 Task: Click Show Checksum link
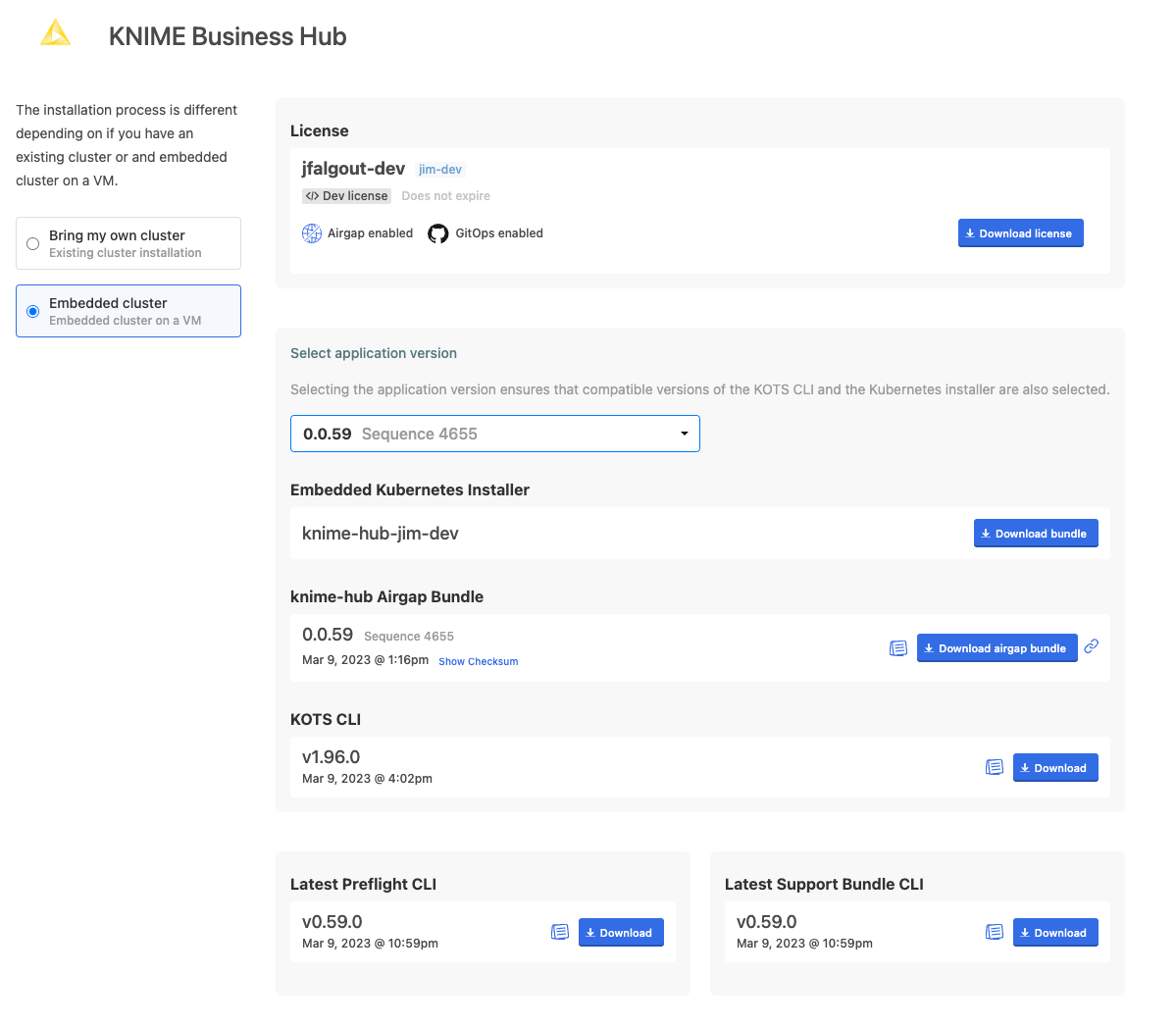pos(478,661)
